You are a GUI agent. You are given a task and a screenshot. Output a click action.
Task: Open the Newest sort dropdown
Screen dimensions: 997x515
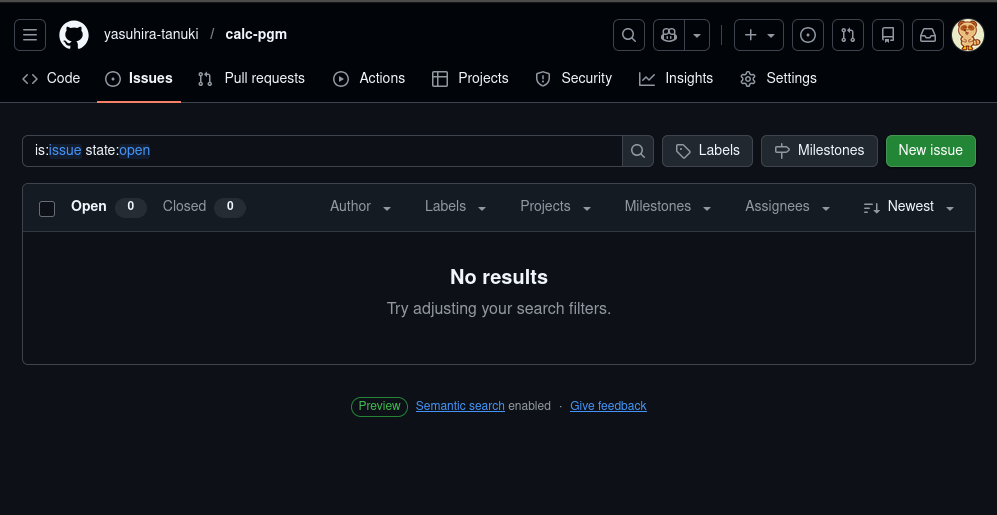point(908,207)
